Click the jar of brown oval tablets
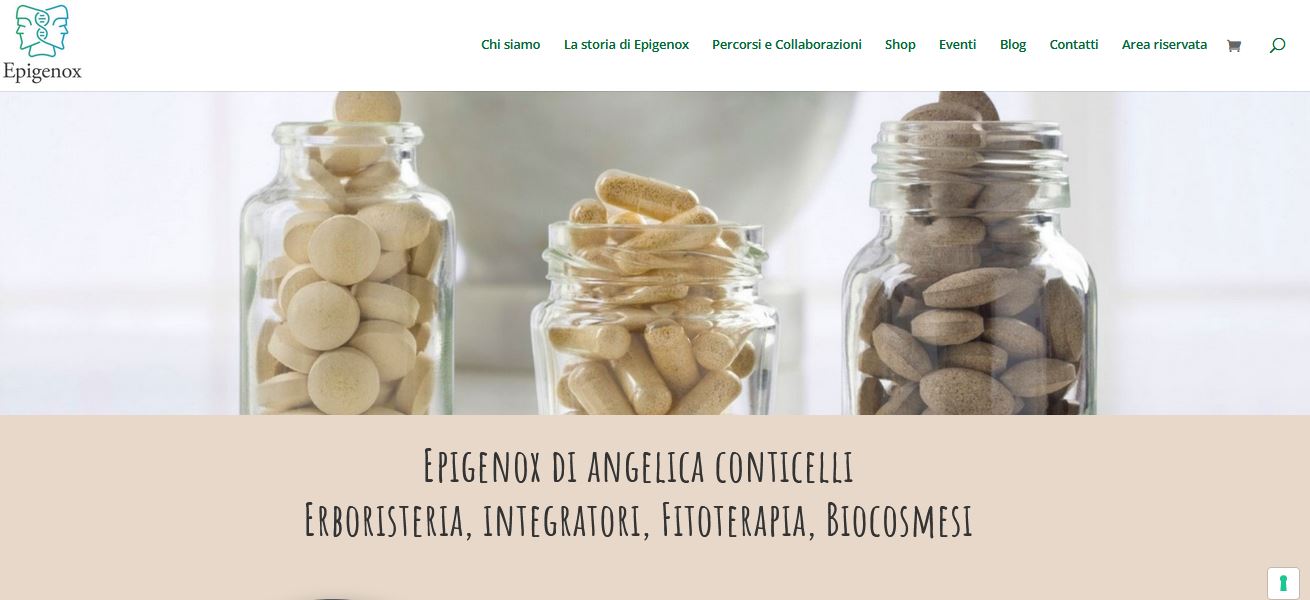The image size is (1310, 600). 969,268
